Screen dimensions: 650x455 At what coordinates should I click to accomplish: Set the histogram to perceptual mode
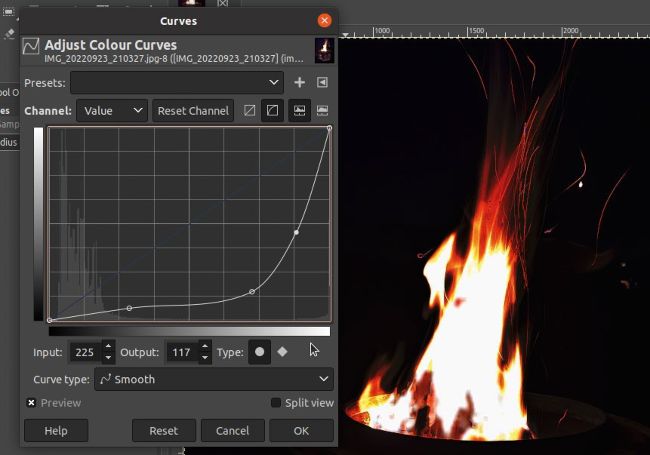point(322,110)
